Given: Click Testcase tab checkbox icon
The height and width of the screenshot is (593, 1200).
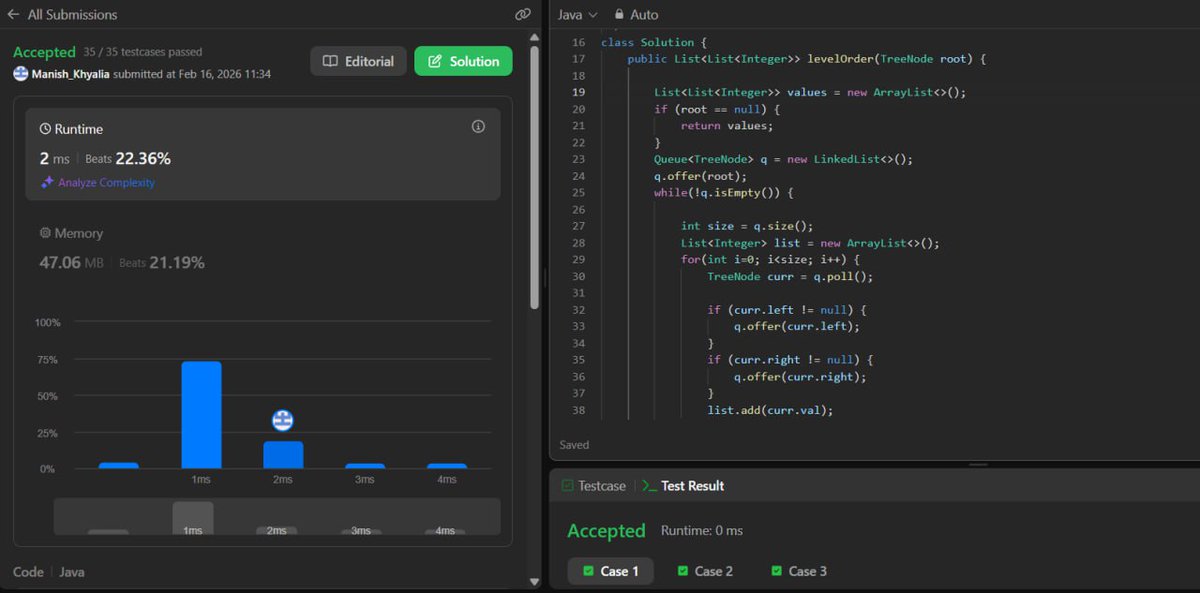Looking at the screenshot, I should click(567, 486).
